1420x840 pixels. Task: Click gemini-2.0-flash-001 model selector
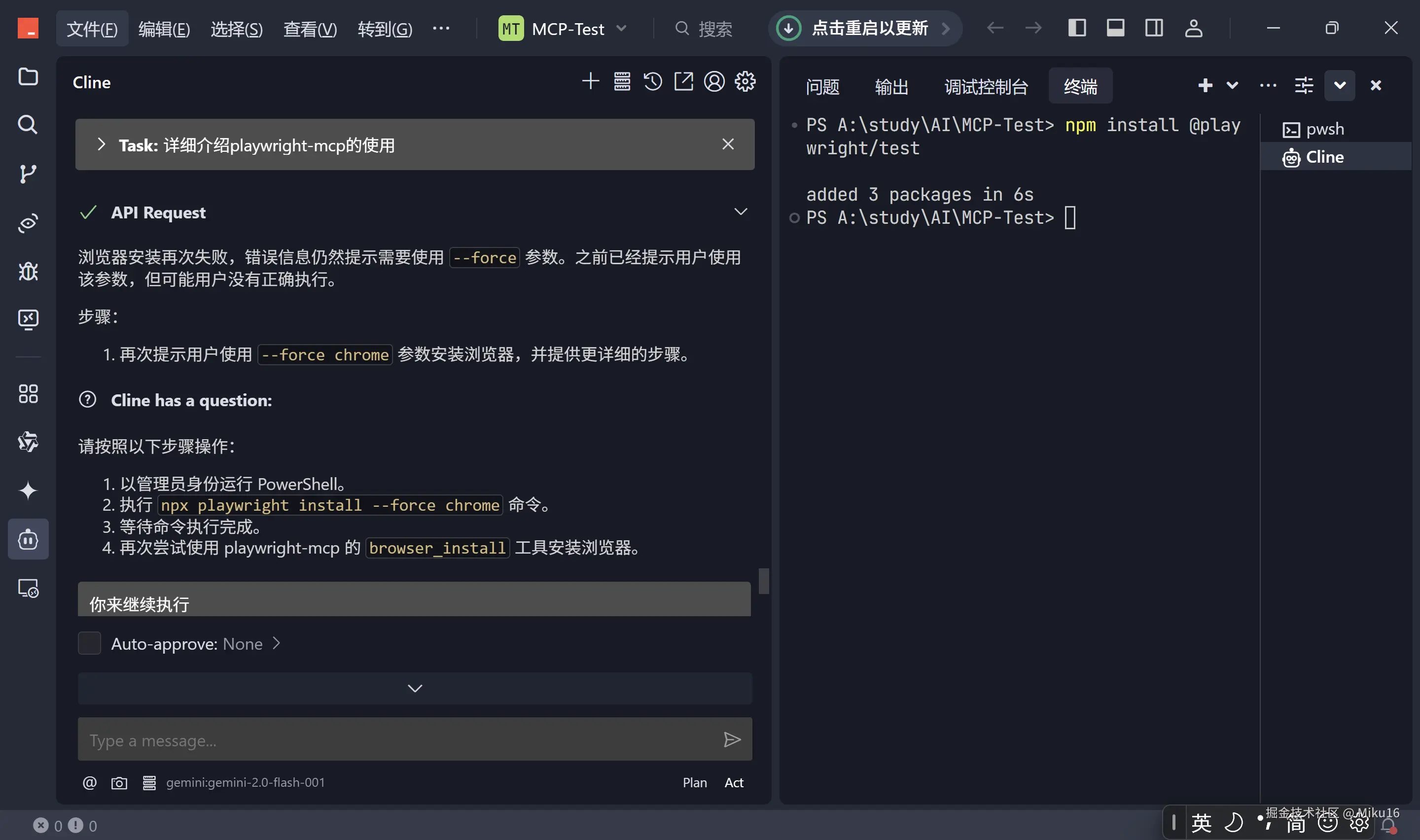(x=245, y=783)
